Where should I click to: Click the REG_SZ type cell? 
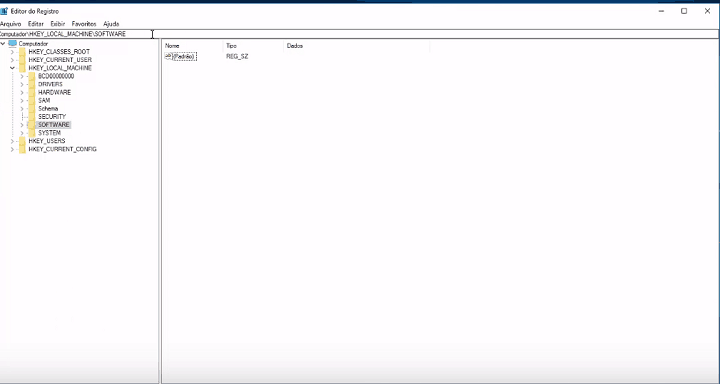pos(237,56)
